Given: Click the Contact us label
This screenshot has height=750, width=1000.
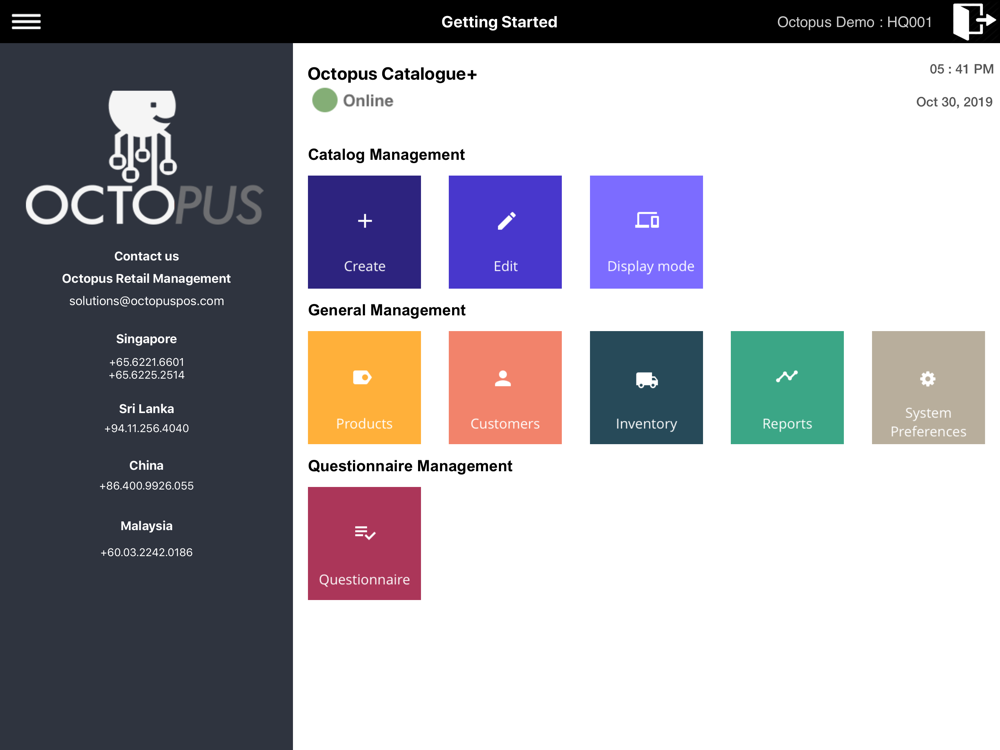Looking at the screenshot, I should point(147,256).
